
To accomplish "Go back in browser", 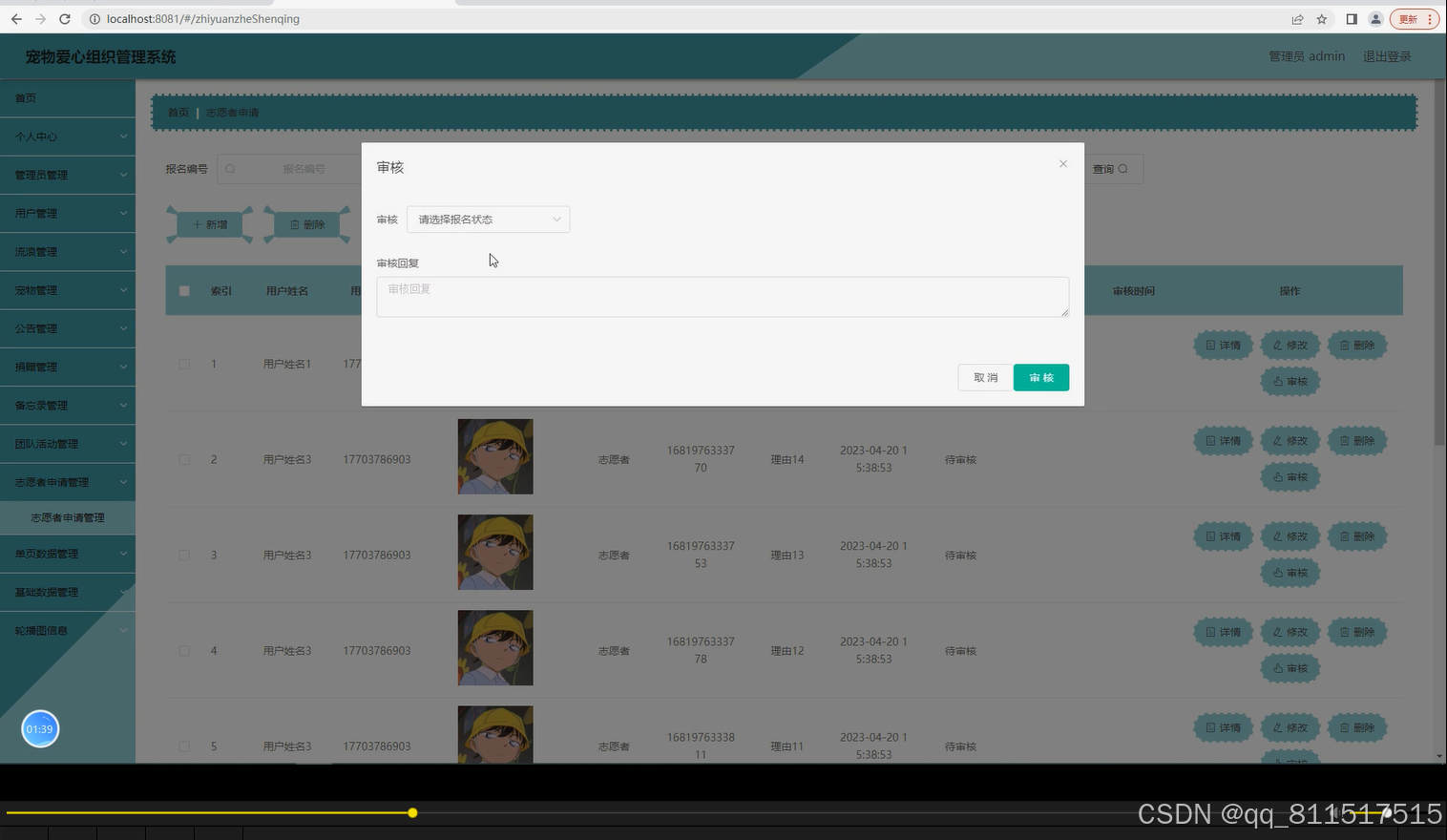I will click(16, 19).
